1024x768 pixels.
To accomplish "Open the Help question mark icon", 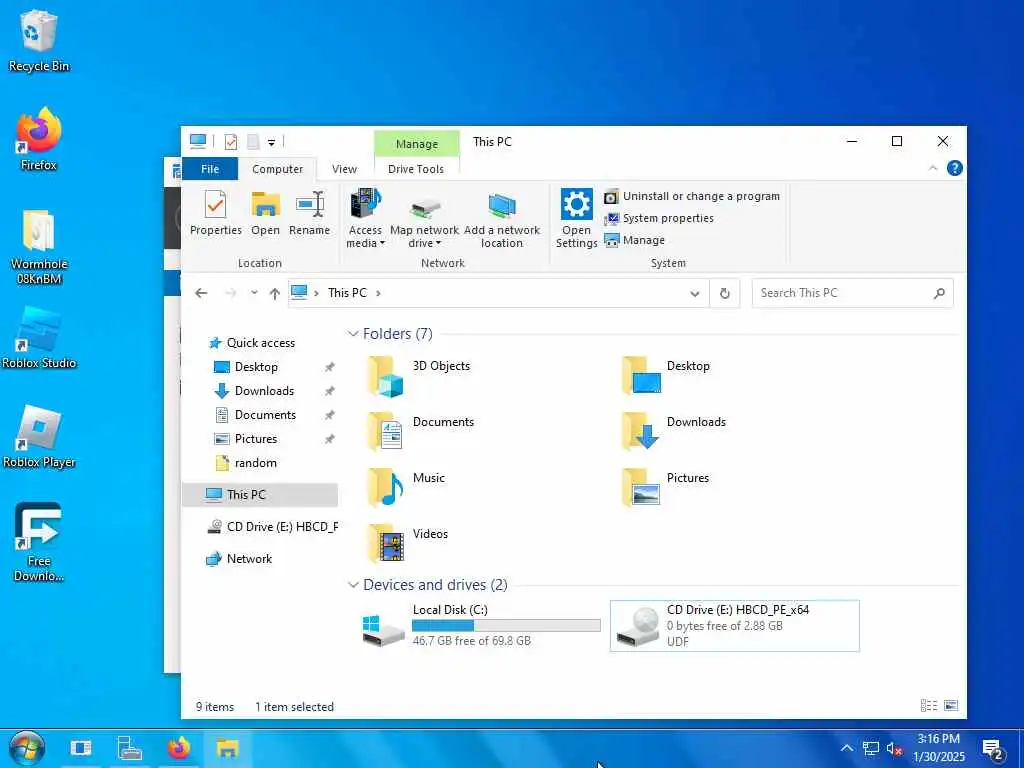I will tap(954, 168).
